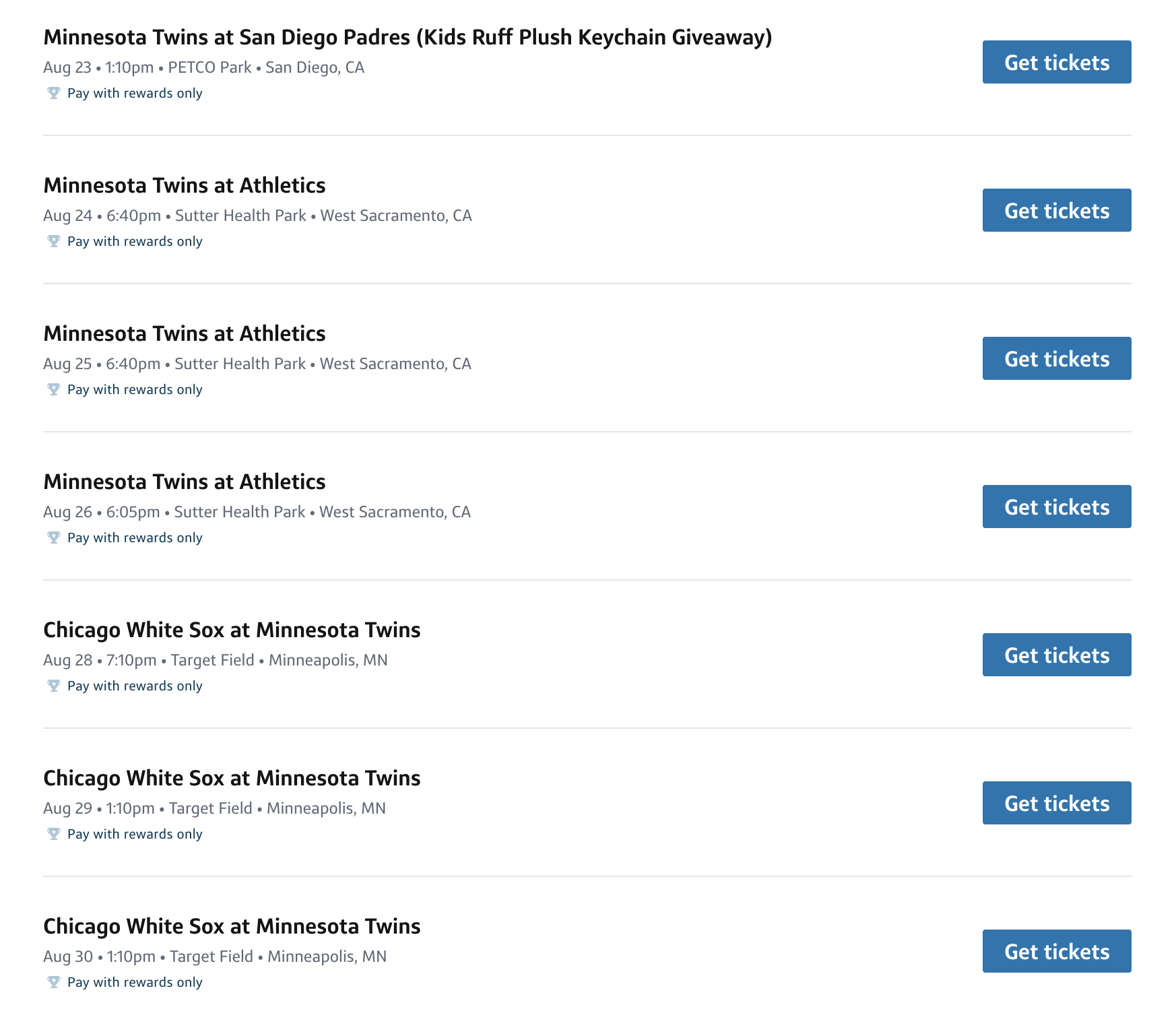Open the Aug 28 Chicago White Sox at Twins title

click(x=232, y=630)
